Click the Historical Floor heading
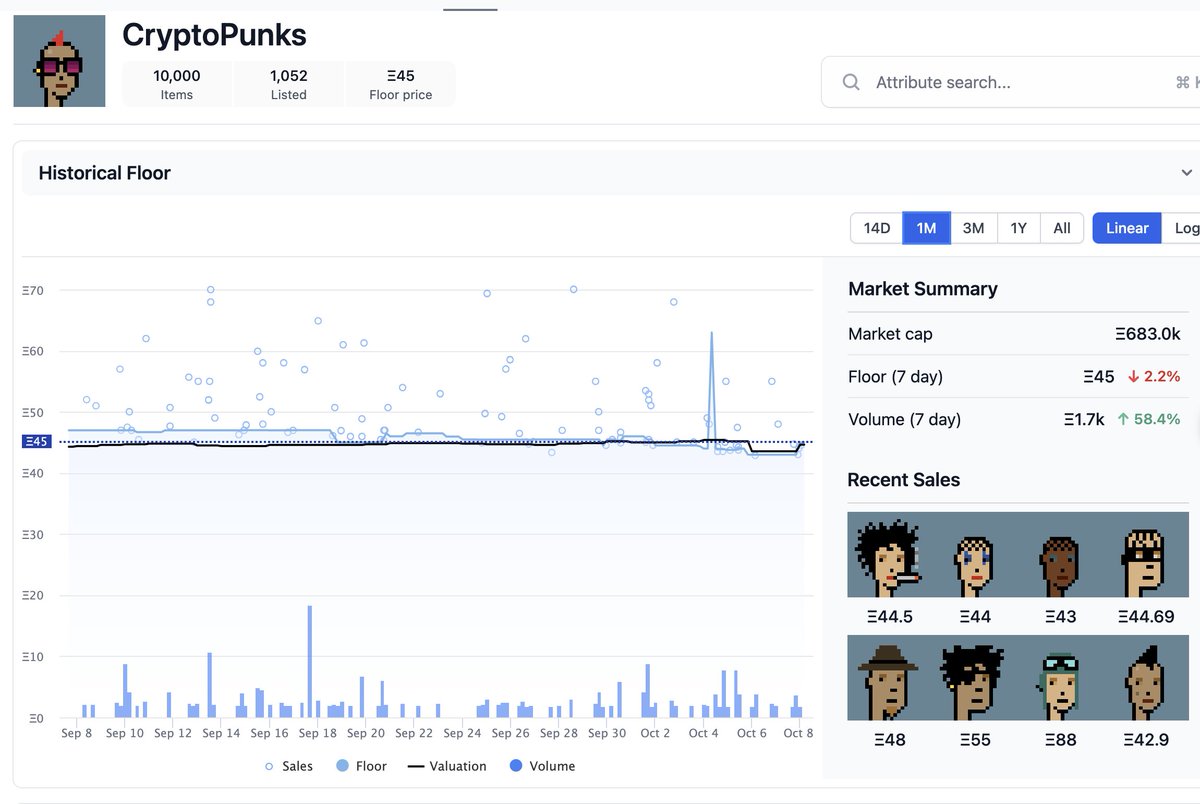The width and height of the screenshot is (1200, 804). [x=105, y=173]
